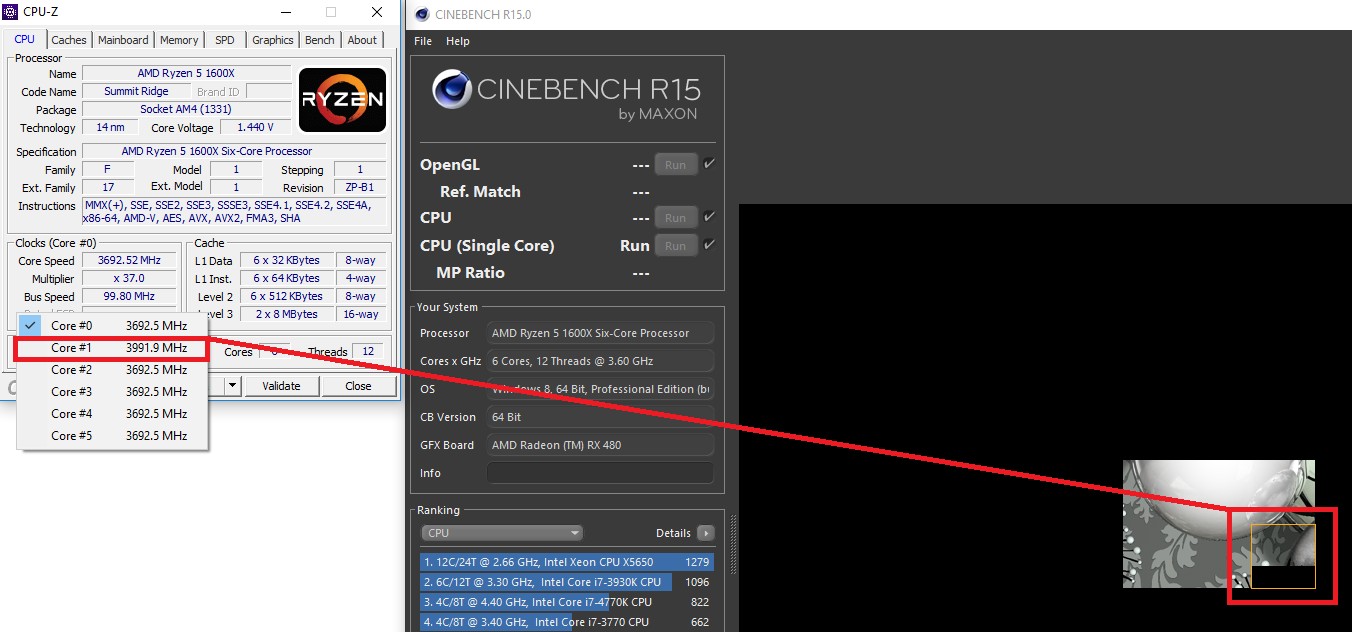
Task: Toggle the CPU test checkbox
Action: [x=709, y=217]
